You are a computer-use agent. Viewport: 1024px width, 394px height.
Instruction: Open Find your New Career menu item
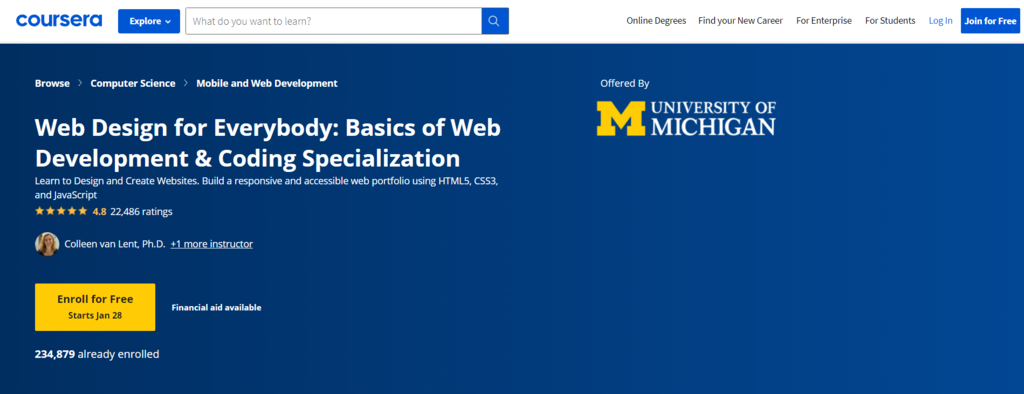coord(741,21)
